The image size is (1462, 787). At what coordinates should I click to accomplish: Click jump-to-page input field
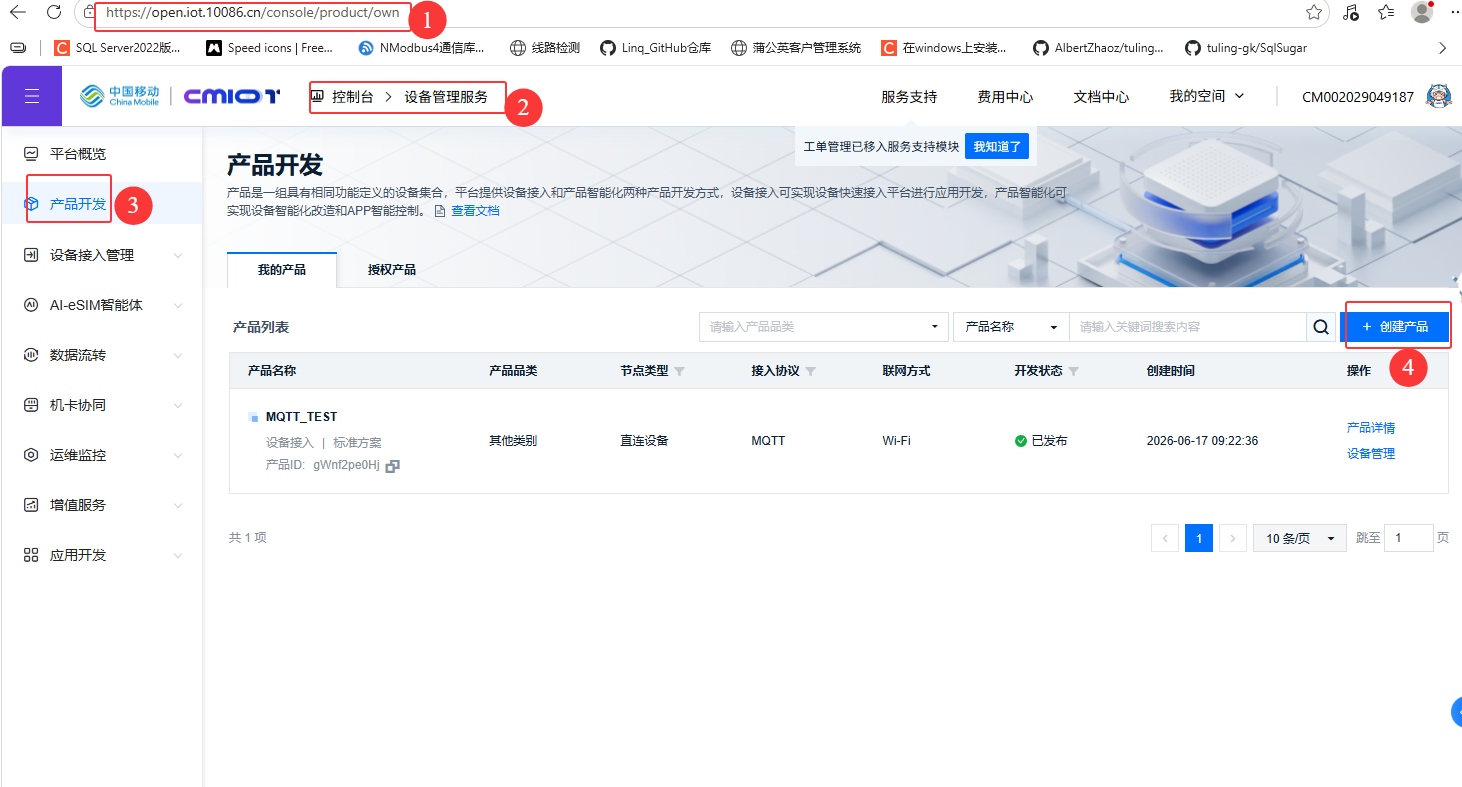[x=1409, y=538]
